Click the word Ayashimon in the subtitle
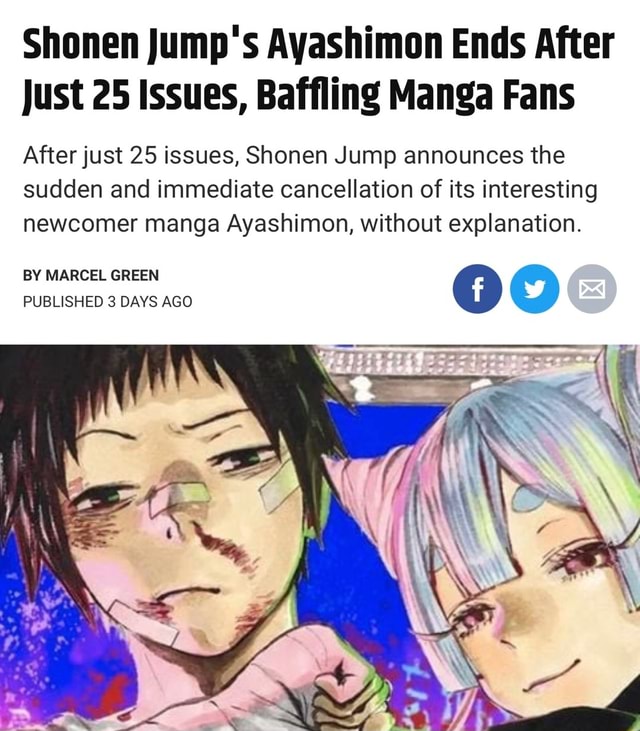This screenshot has height=731, width=640. click(x=288, y=224)
